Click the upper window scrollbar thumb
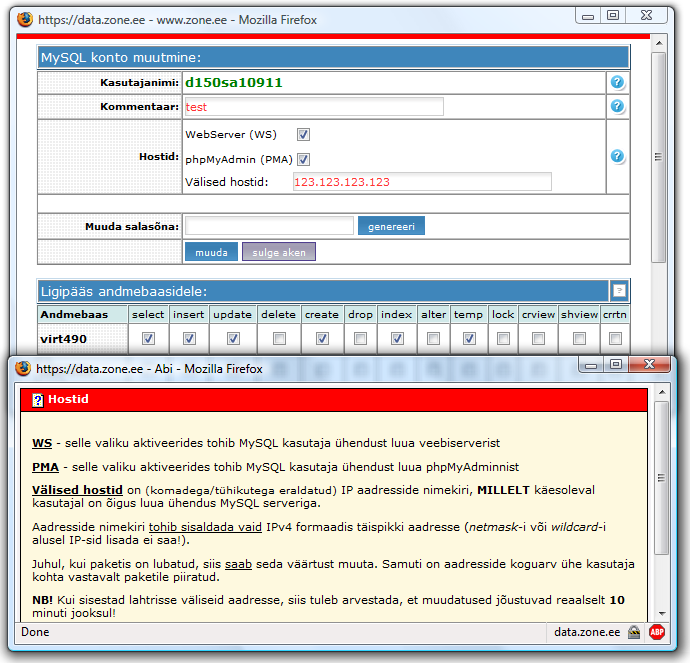 [x=659, y=158]
